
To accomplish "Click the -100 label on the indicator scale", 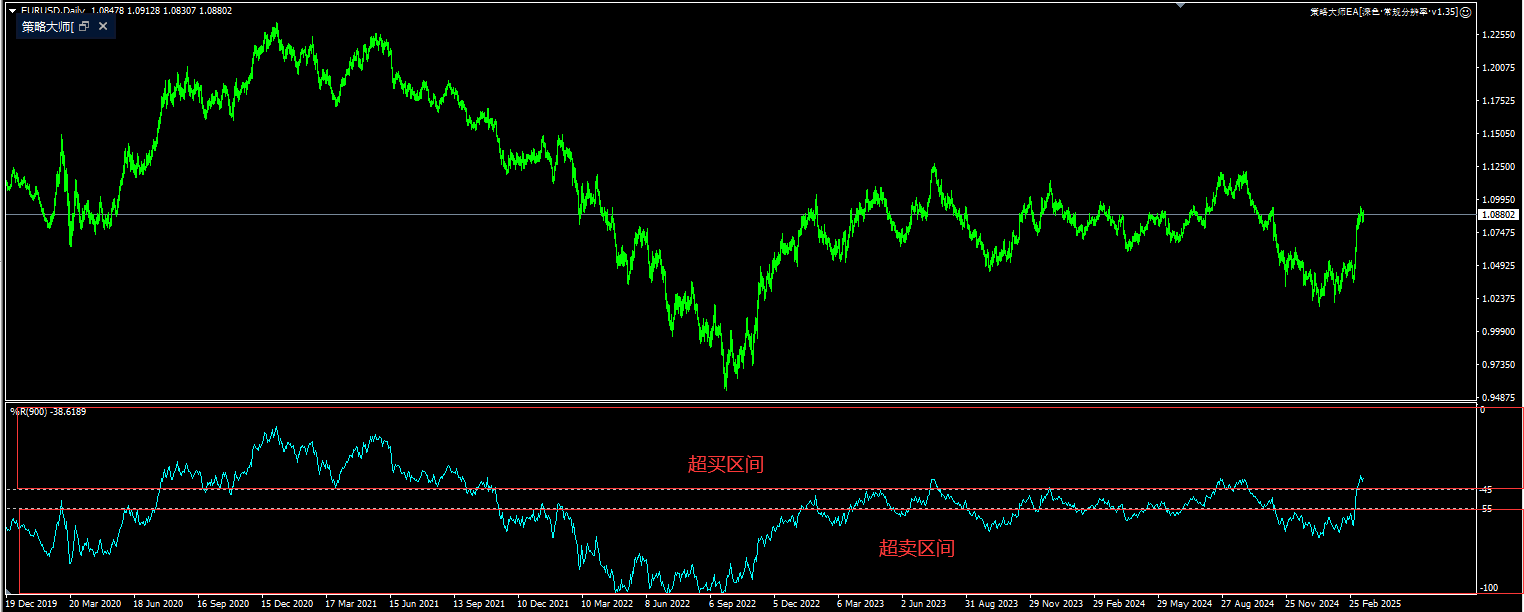I will point(1488,588).
